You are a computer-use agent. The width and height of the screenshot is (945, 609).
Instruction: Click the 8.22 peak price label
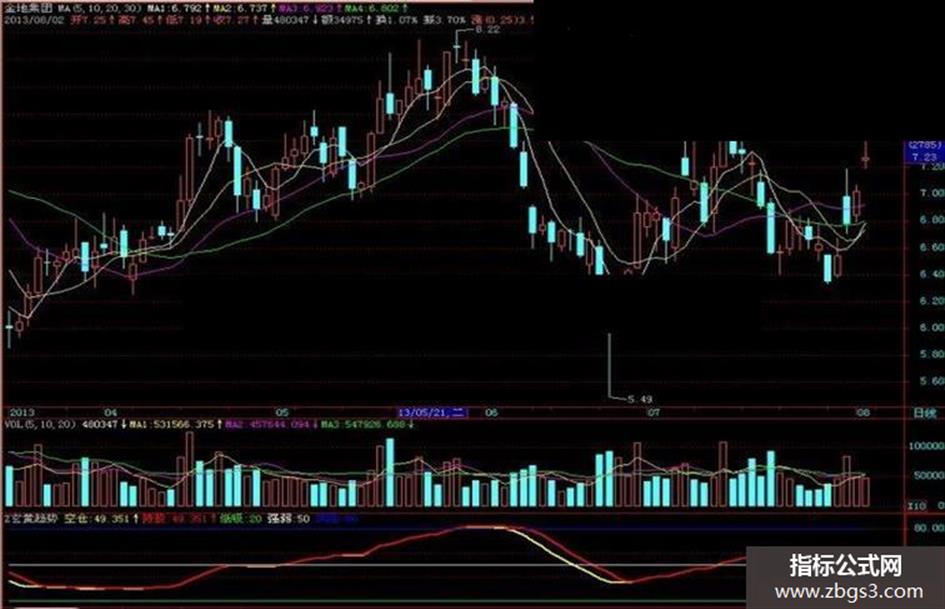click(x=487, y=29)
